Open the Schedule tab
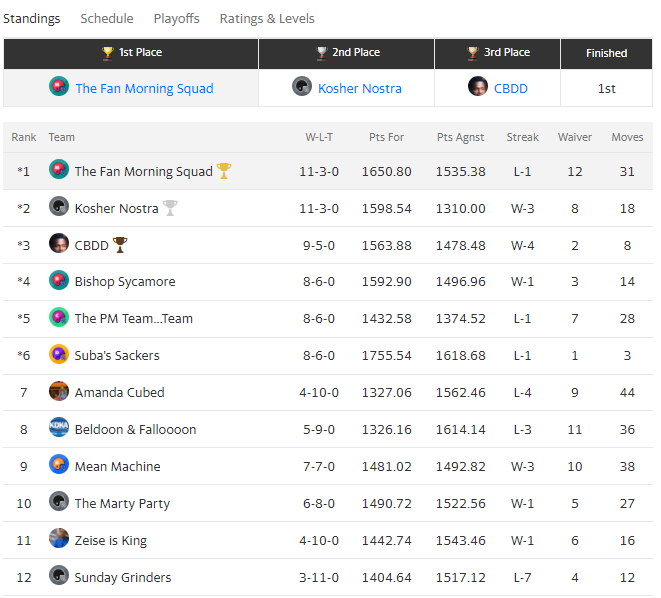661x598 pixels. pyautogui.click(x=106, y=18)
